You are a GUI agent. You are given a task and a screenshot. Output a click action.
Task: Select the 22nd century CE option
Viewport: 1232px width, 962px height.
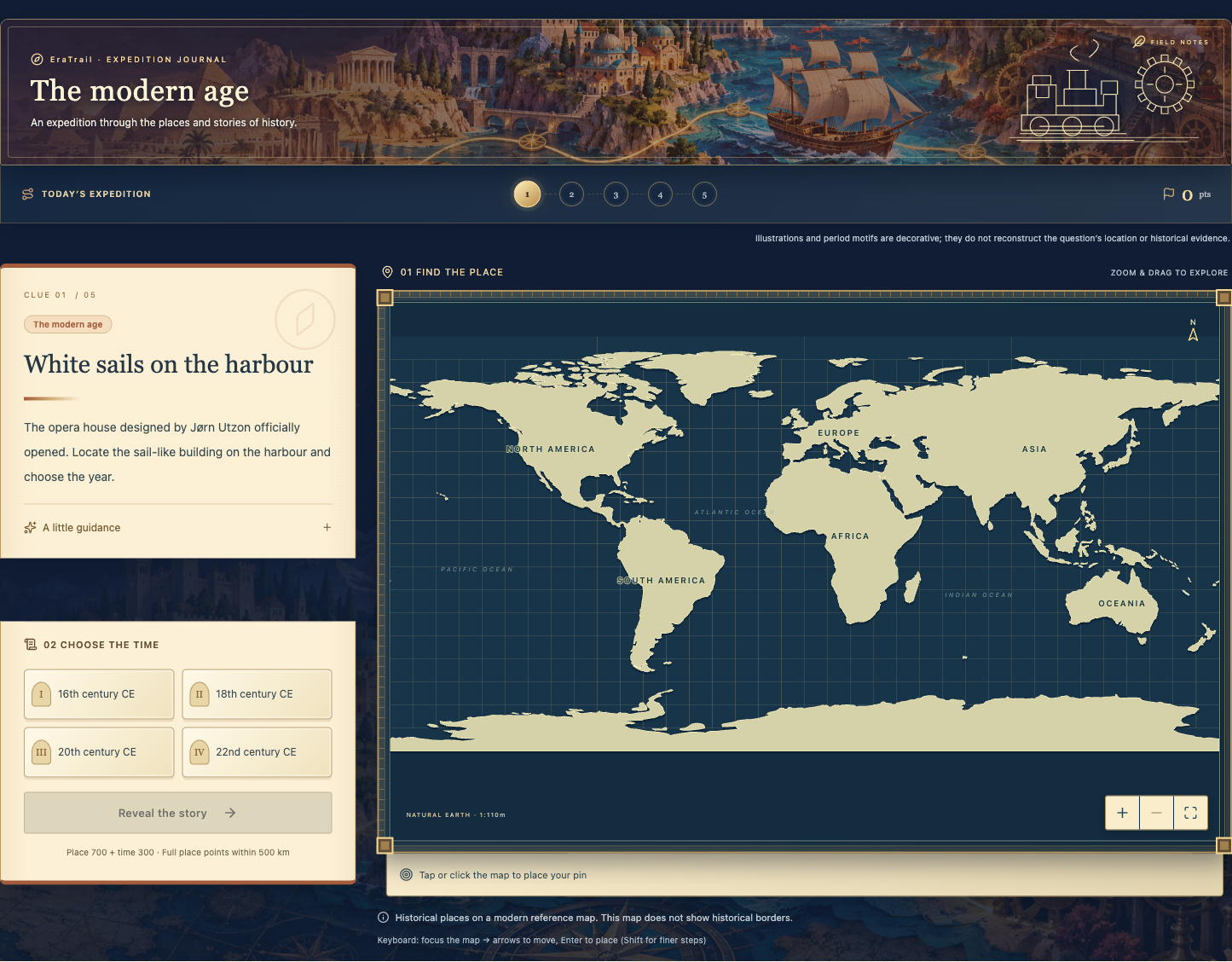(257, 752)
